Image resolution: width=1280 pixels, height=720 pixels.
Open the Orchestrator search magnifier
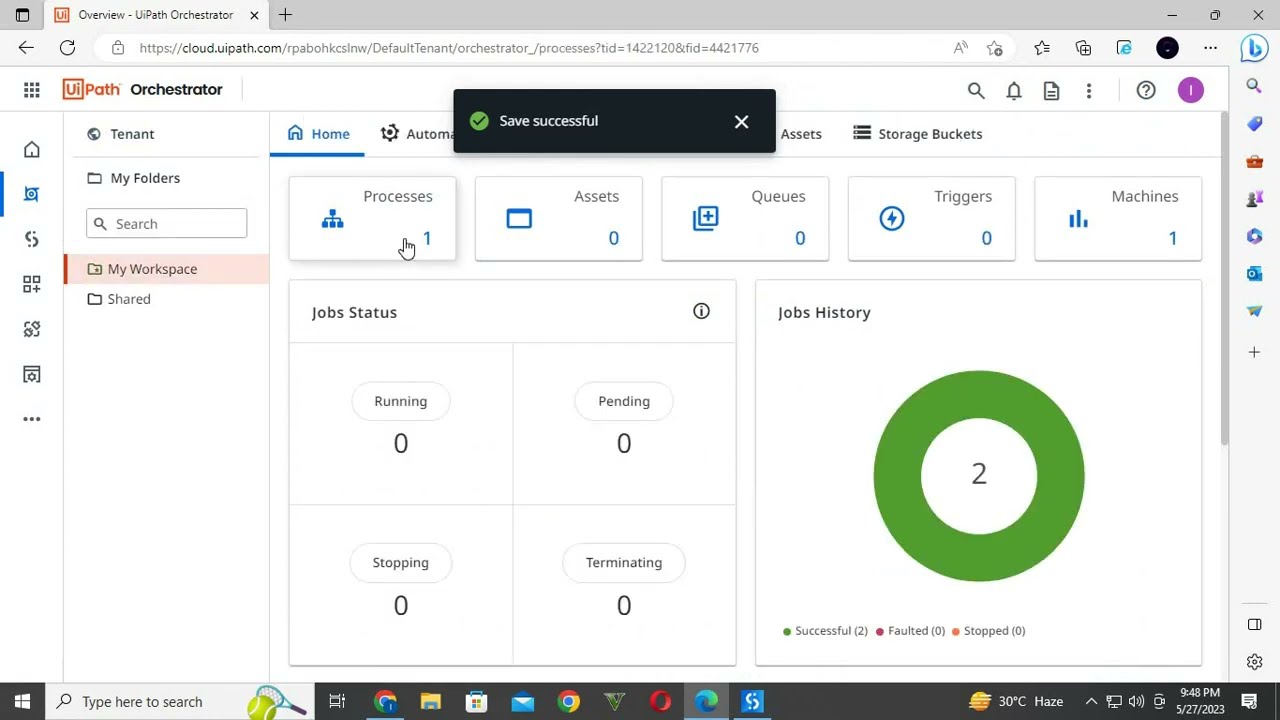pyautogui.click(x=976, y=91)
